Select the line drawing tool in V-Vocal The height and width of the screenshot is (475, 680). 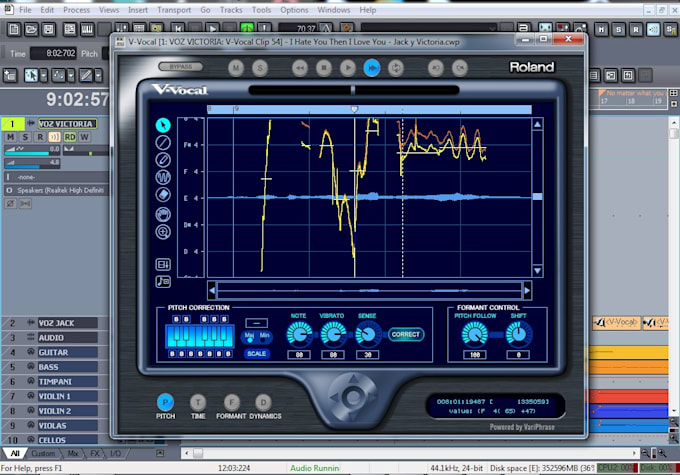pyautogui.click(x=163, y=143)
